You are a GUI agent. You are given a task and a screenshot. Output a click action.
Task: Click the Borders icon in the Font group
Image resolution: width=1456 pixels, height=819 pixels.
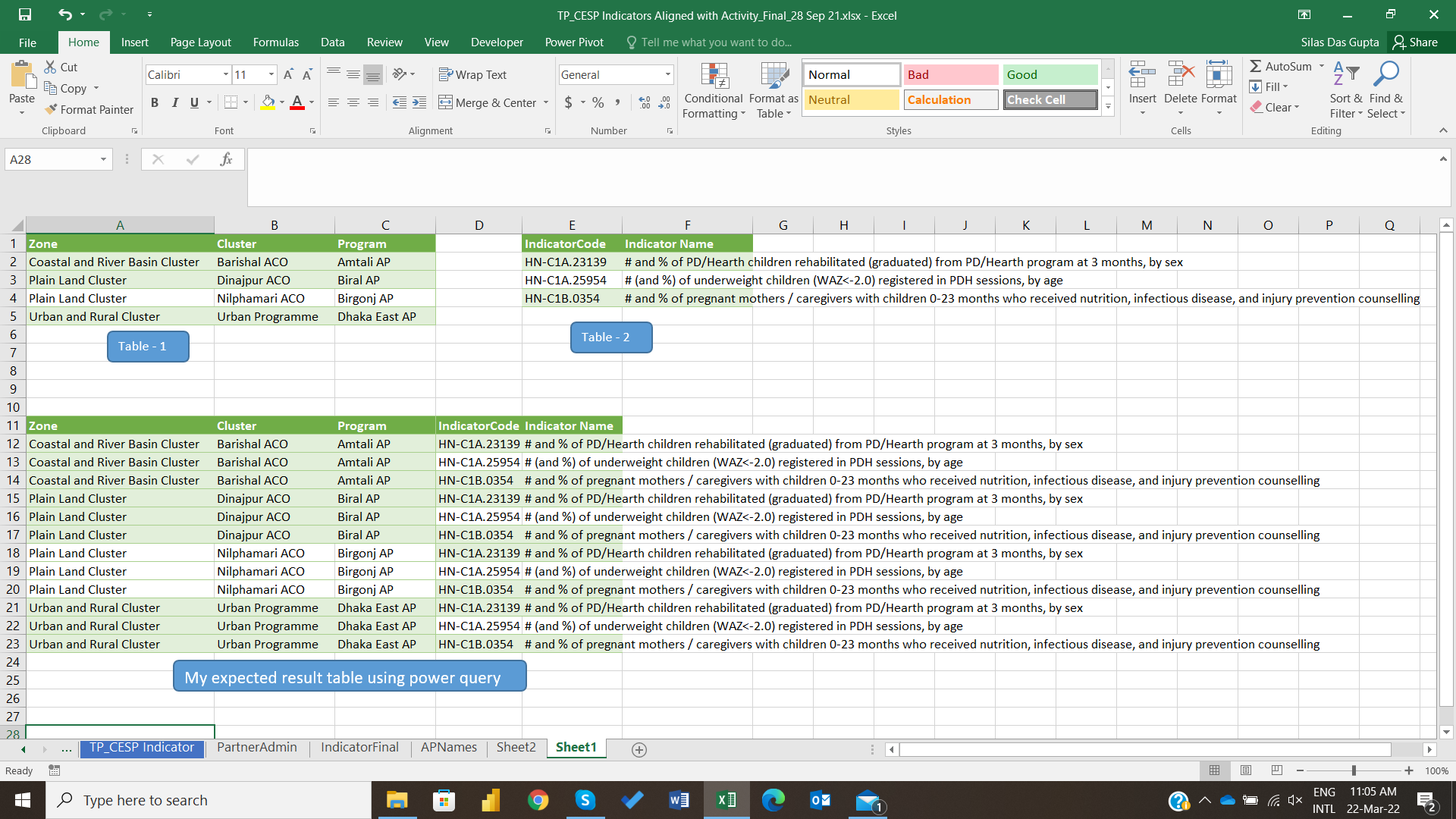[231, 102]
